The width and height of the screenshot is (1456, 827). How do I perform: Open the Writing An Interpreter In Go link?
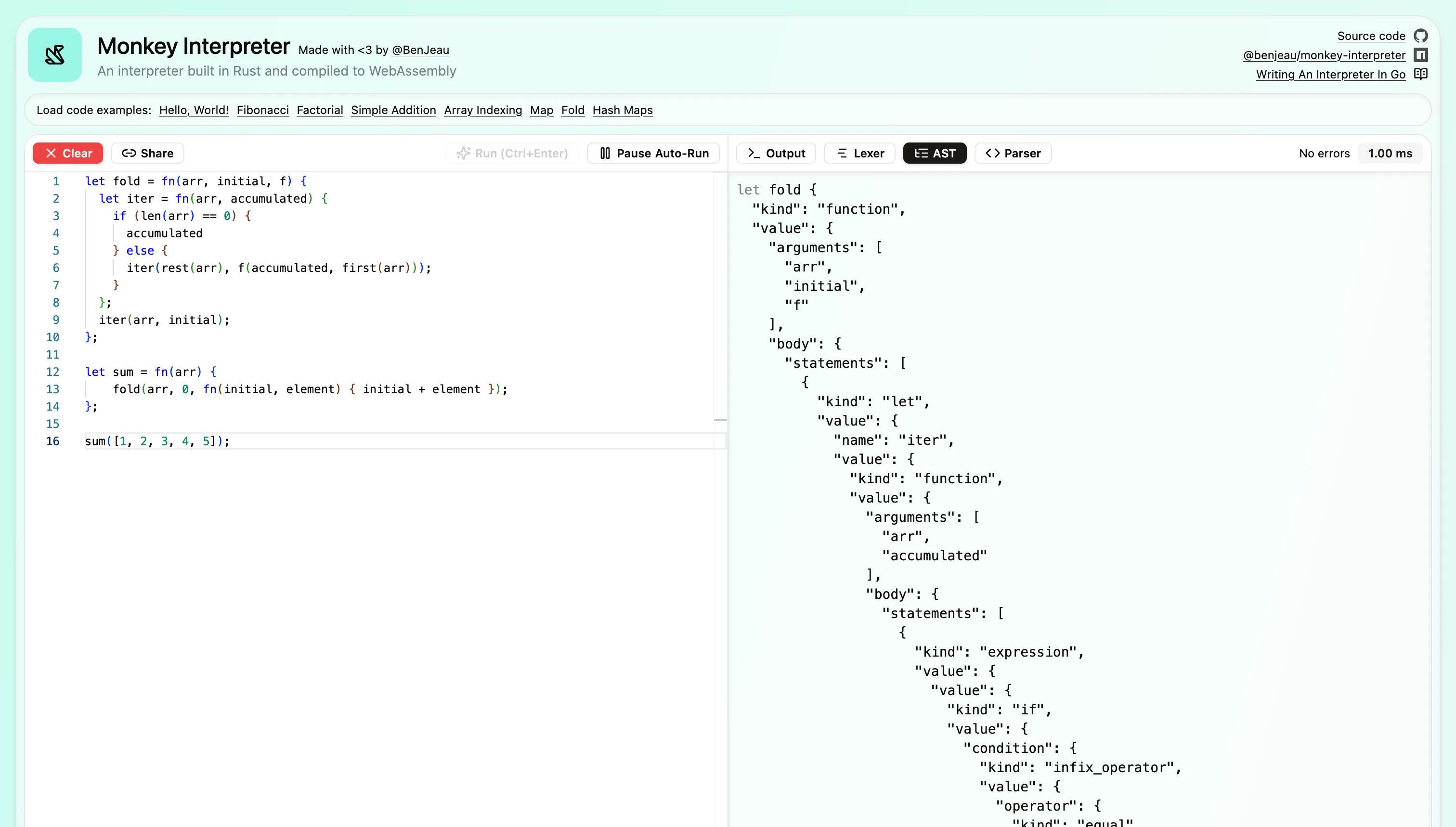click(1332, 74)
